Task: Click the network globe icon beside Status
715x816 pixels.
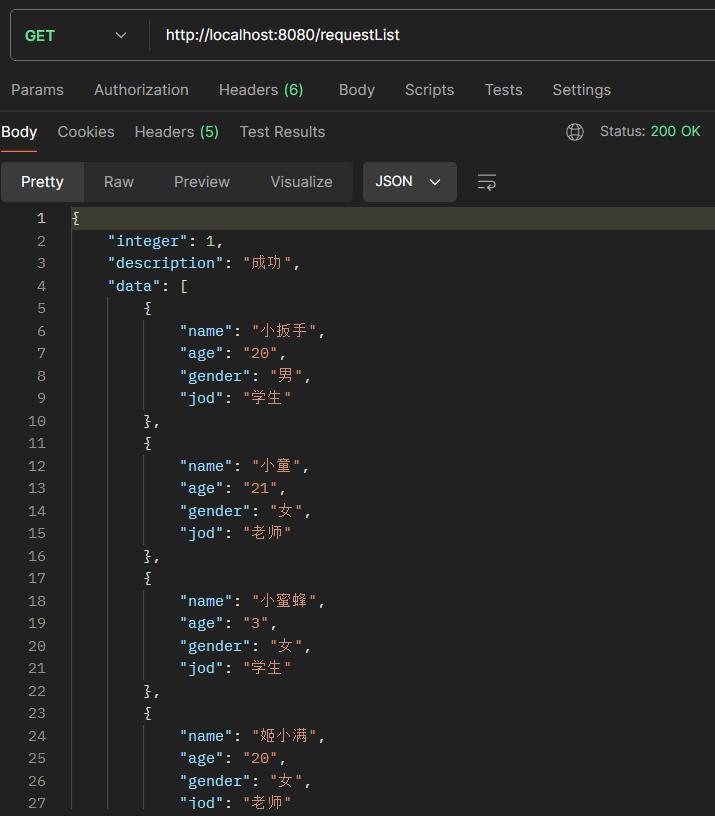Action: tap(575, 132)
